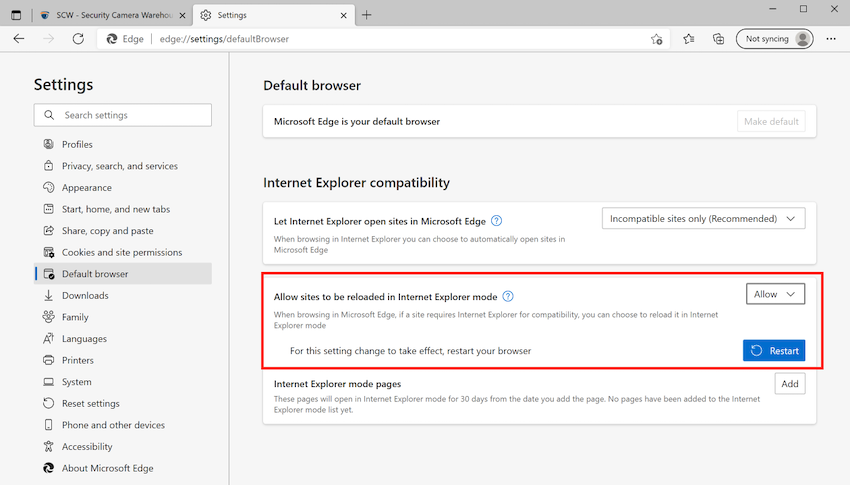Help icon for Let Internet Explorer open sites
This screenshot has width=850, height=485.
click(x=497, y=221)
